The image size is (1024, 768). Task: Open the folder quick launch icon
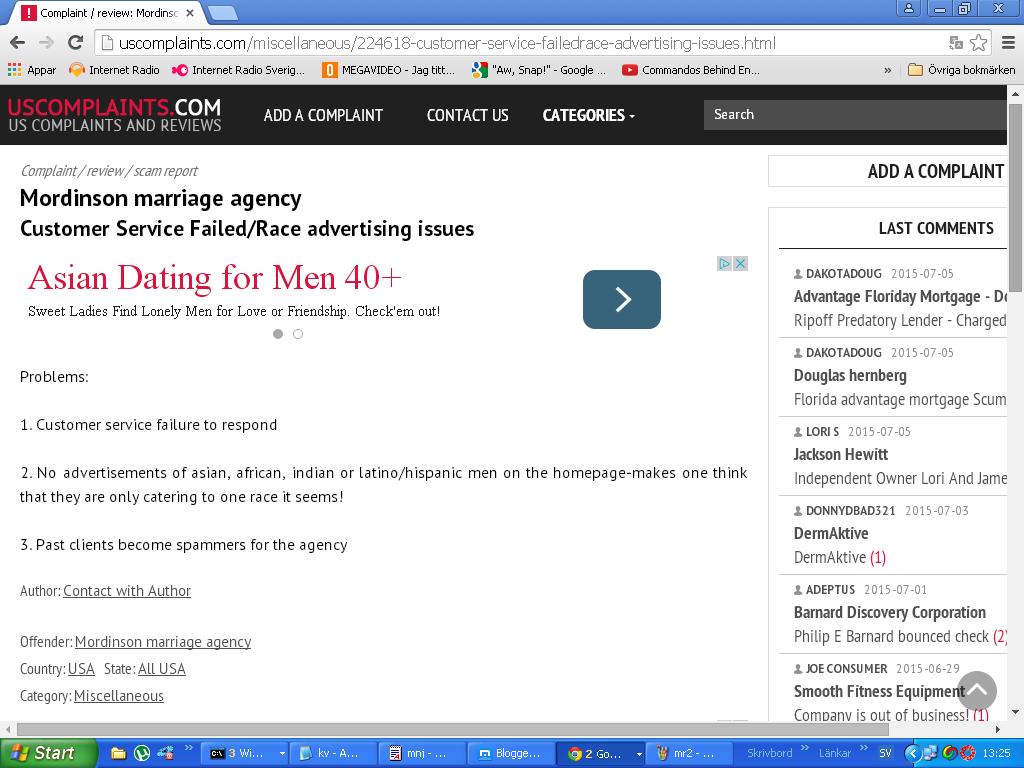(x=118, y=754)
